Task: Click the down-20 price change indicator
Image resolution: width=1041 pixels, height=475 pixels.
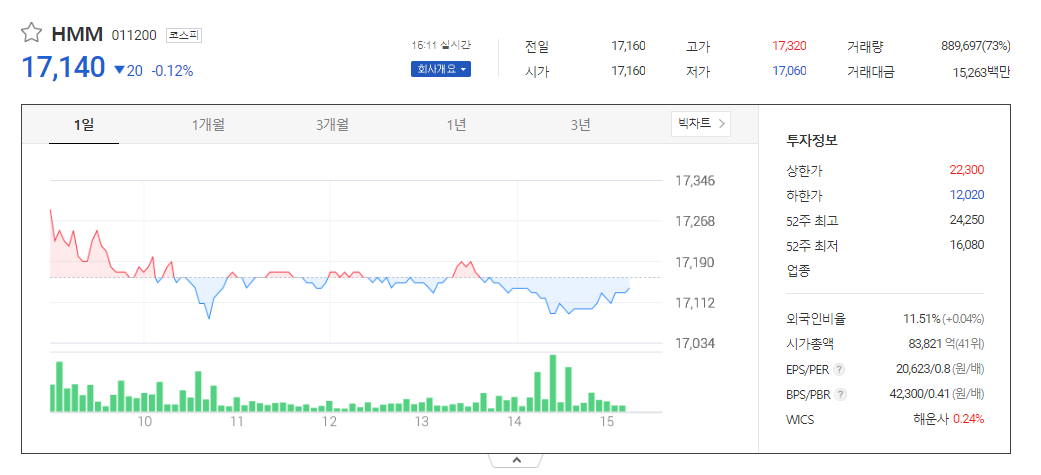Action: click(x=128, y=70)
